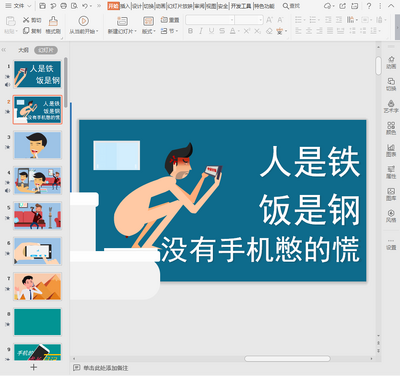This screenshot has height=376, width=400.
Task: Open the font name combo box
Action: (210, 20)
